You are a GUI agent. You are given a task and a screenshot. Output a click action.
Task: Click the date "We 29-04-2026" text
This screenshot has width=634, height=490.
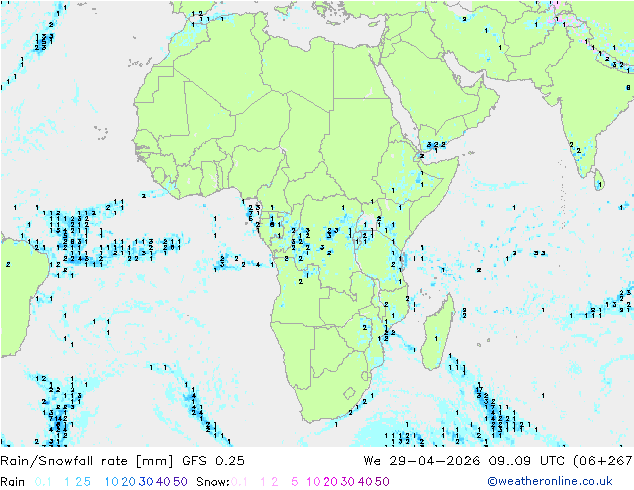pyautogui.click(x=422, y=461)
